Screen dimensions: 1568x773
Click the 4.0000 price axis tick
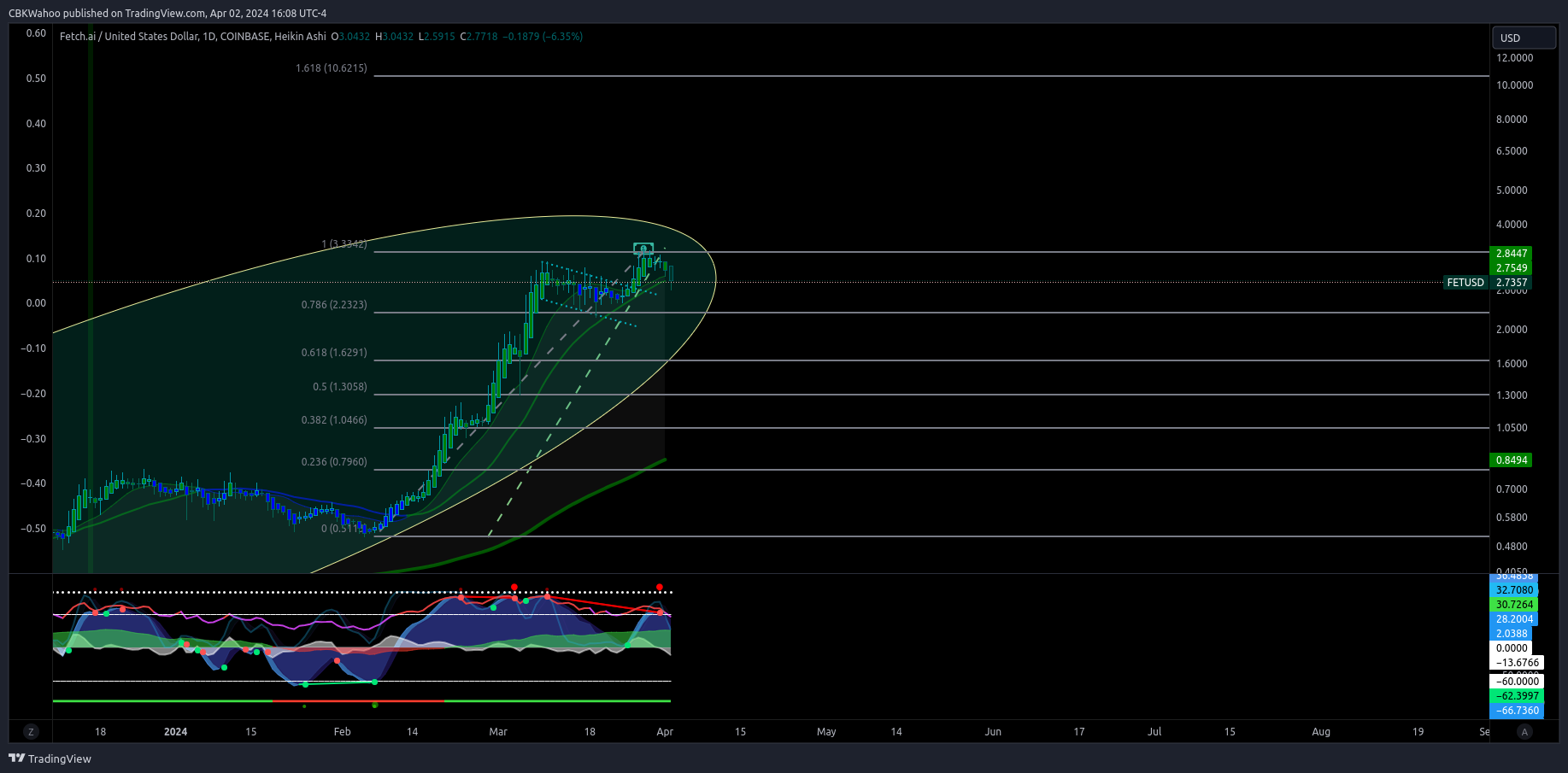pos(1512,225)
